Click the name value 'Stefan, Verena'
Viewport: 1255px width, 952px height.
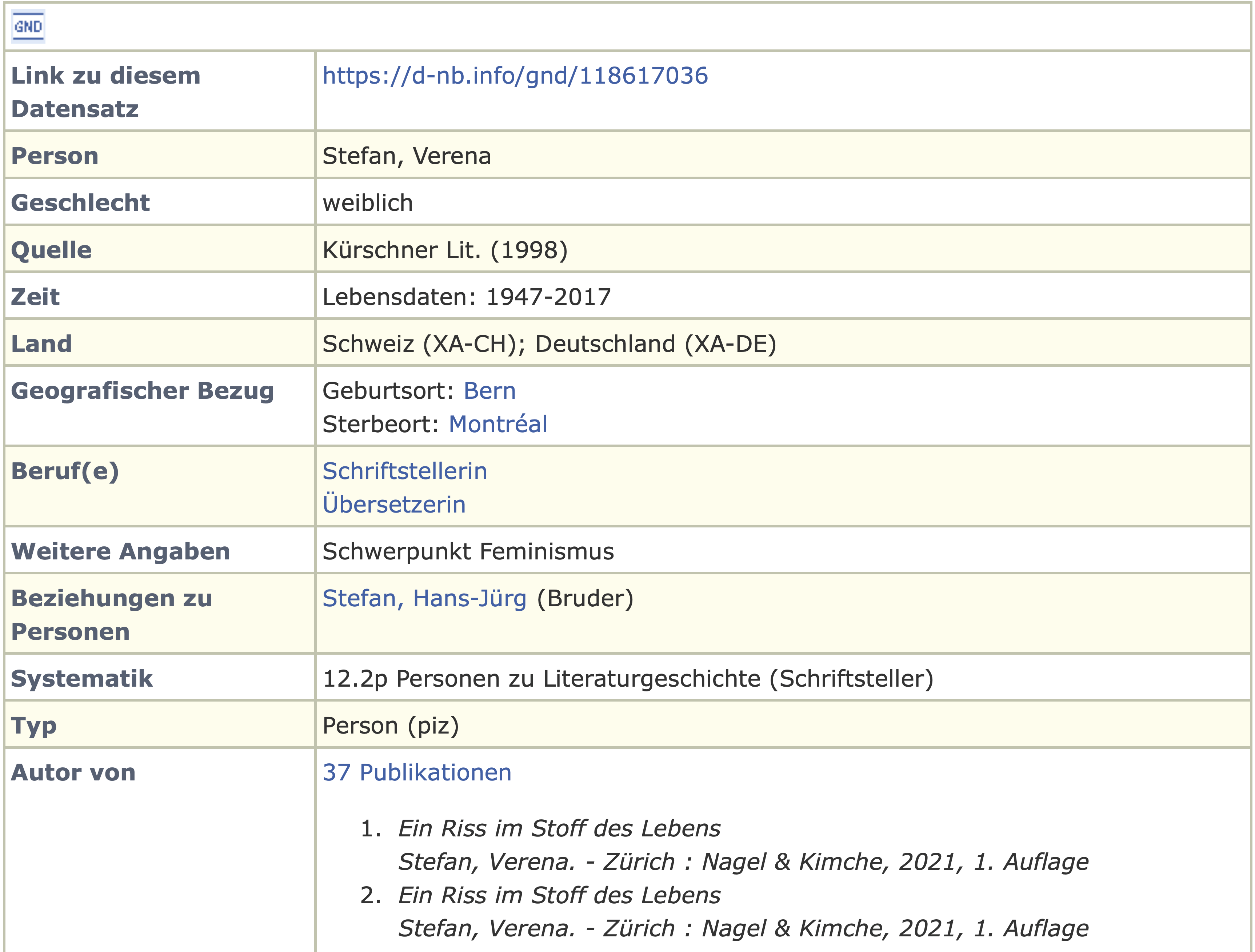[x=407, y=156]
